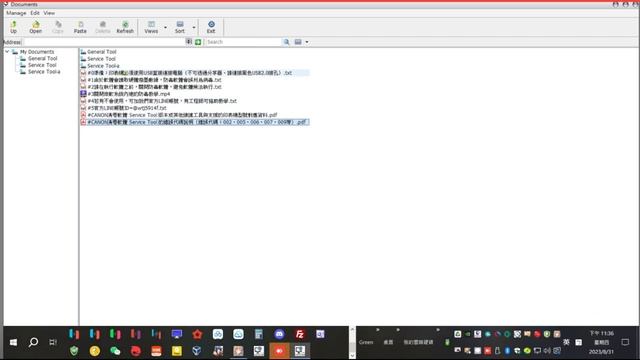The image size is (640, 360).
Task: Click the Green taskbar toolbar label
Action: click(x=366, y=342)
